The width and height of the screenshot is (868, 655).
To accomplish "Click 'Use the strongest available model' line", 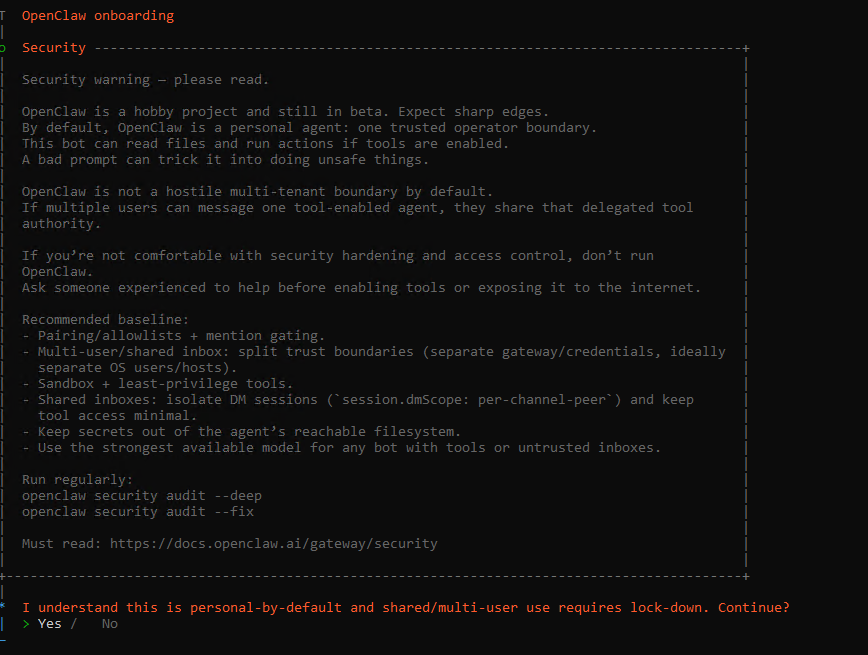I will (x=342, y=447).
